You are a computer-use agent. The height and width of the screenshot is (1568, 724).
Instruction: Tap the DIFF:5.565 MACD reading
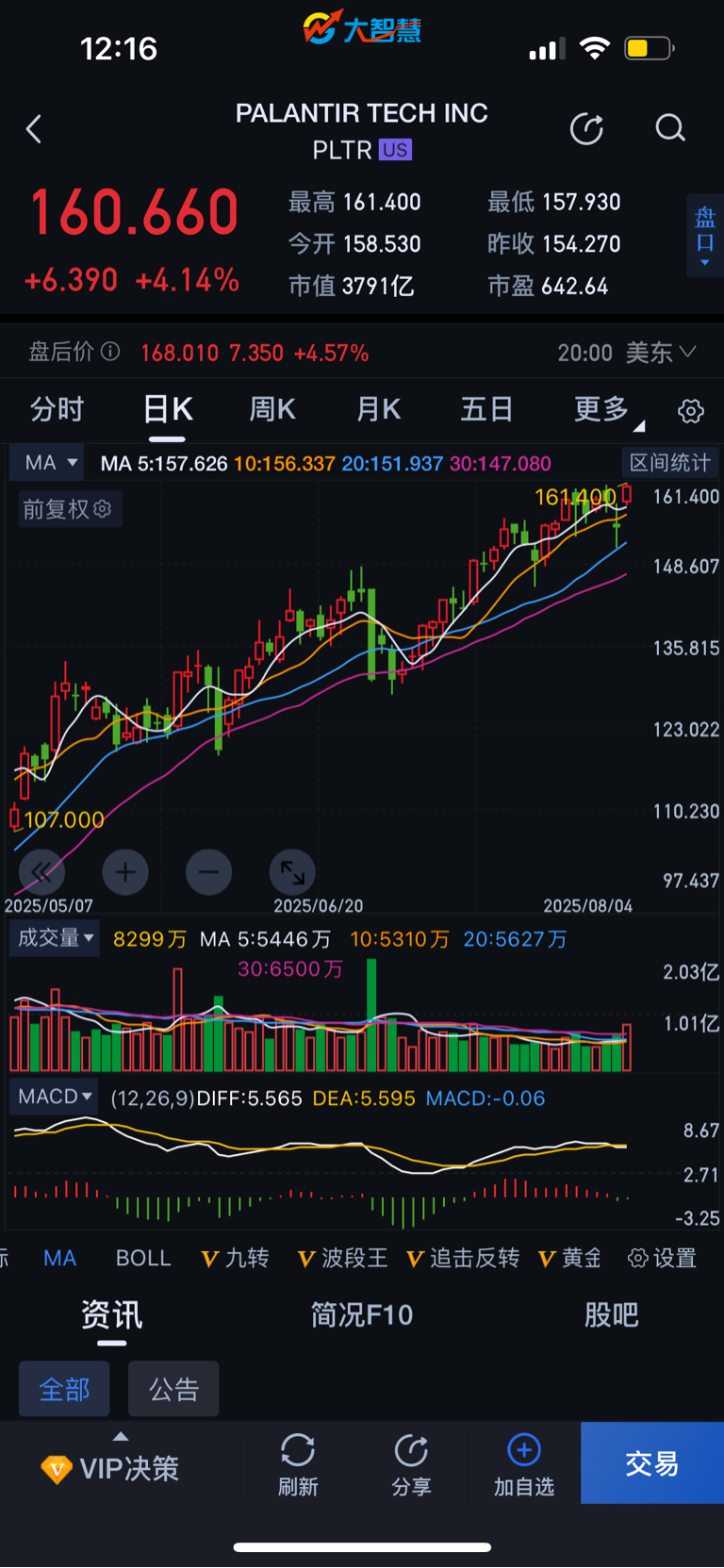pos(250,1098)
